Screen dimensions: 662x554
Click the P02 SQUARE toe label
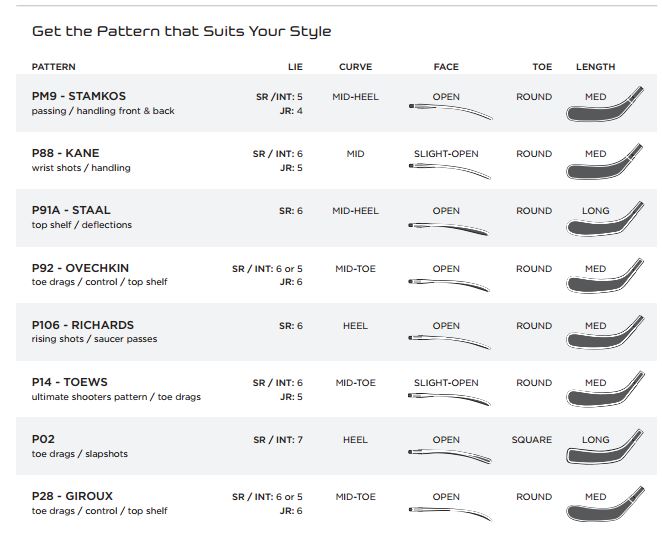pyautogui.click(x=532, y=440)
